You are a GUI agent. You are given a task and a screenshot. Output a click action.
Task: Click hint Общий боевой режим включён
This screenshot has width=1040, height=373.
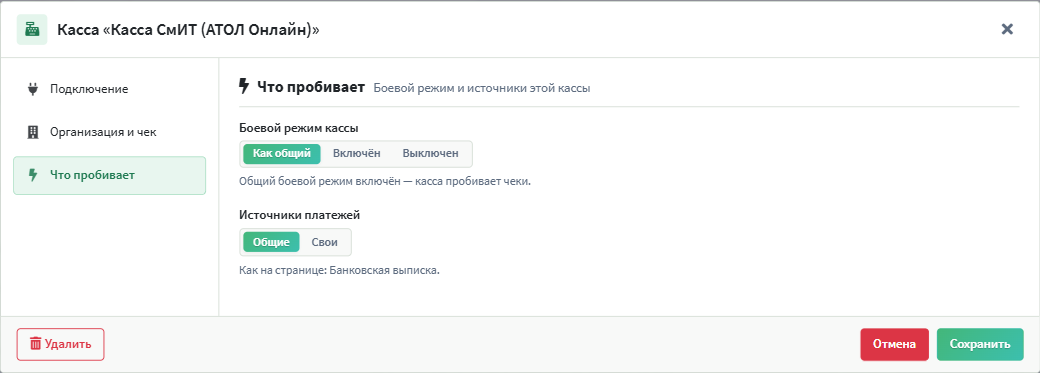tap(385, 182)
